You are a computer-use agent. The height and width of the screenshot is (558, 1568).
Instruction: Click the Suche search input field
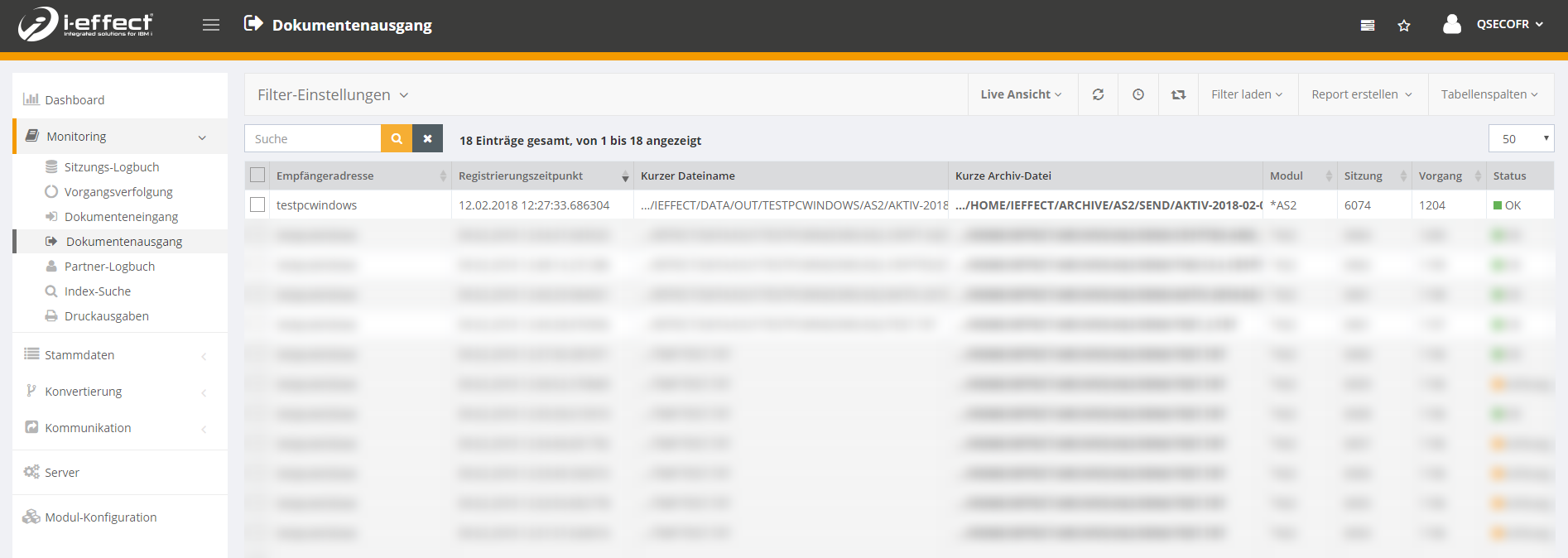[x=313, y=138]
